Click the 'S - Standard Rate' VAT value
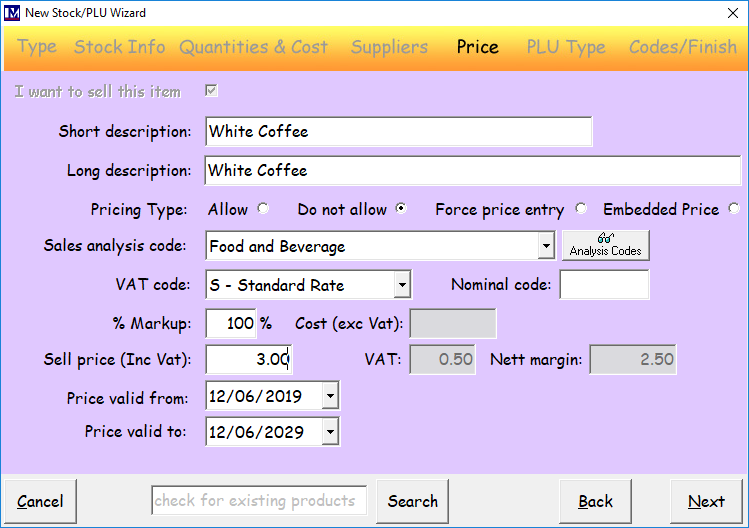749x528 pixels. pyautogui.click(x=277, y=285)
